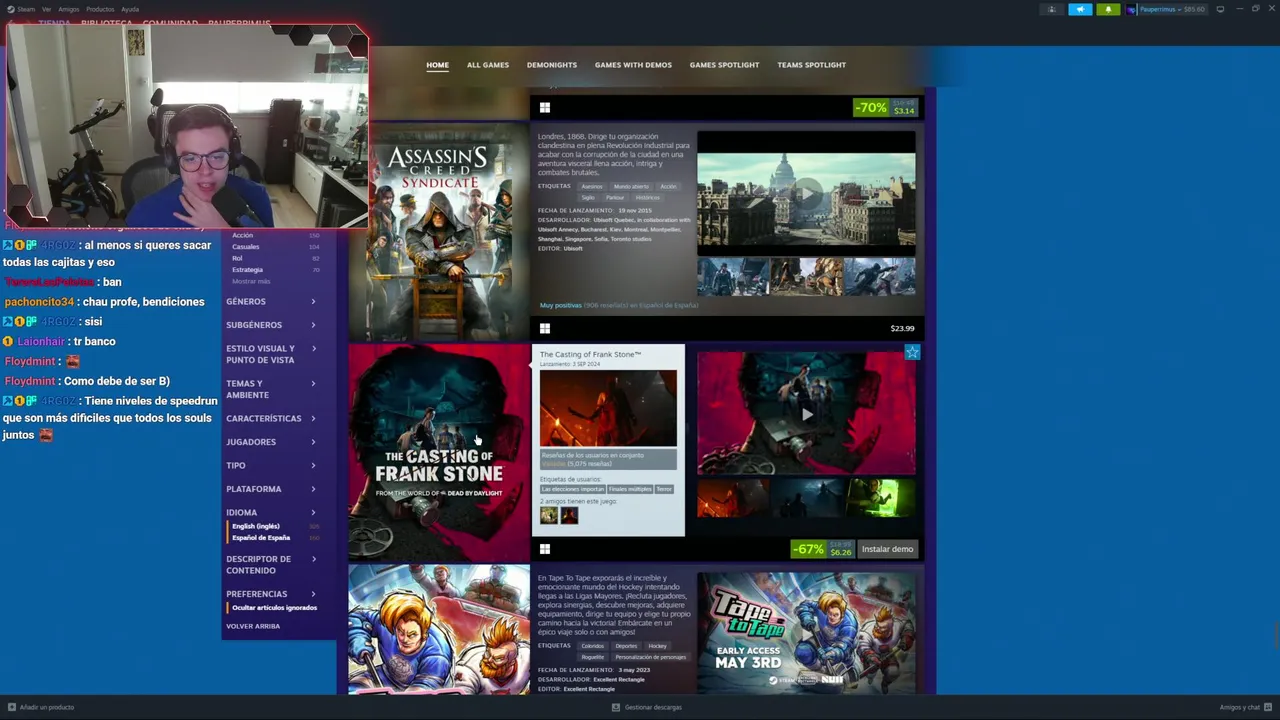Image resolution: width=1280 pixels, height=720 pixels.
Task: Click the -70% $3.14 price button
Action: pos(885,107)
